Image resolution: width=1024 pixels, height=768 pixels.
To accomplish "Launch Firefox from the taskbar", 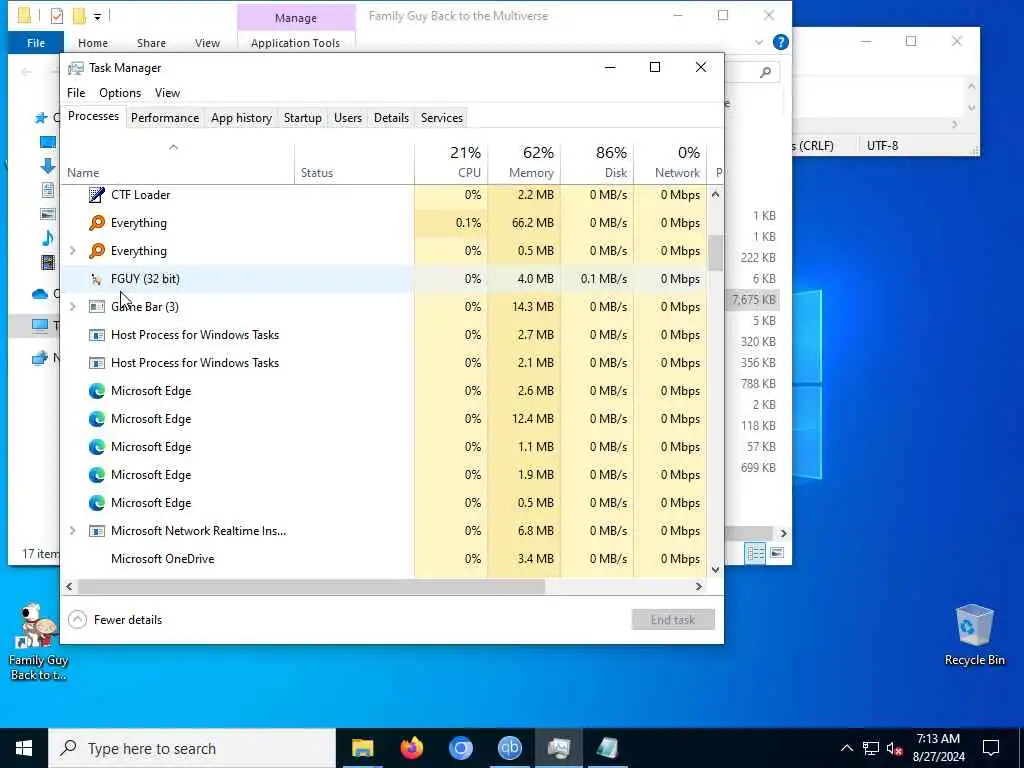I will tap(411, 748).
